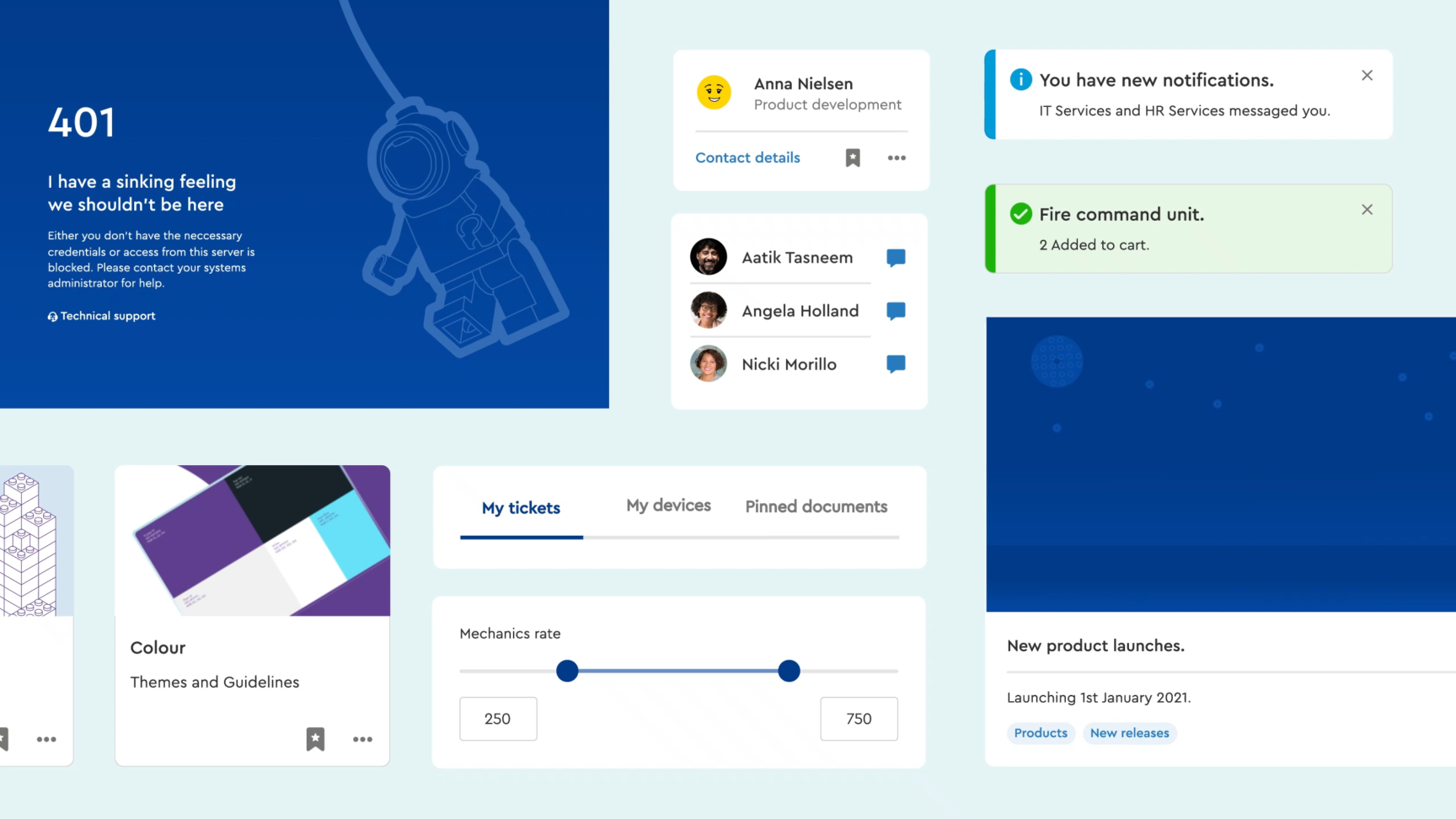Click the left Mechanics rate slider handle
The width and height of the screenshot is (1456, 819).
(567, 671)
